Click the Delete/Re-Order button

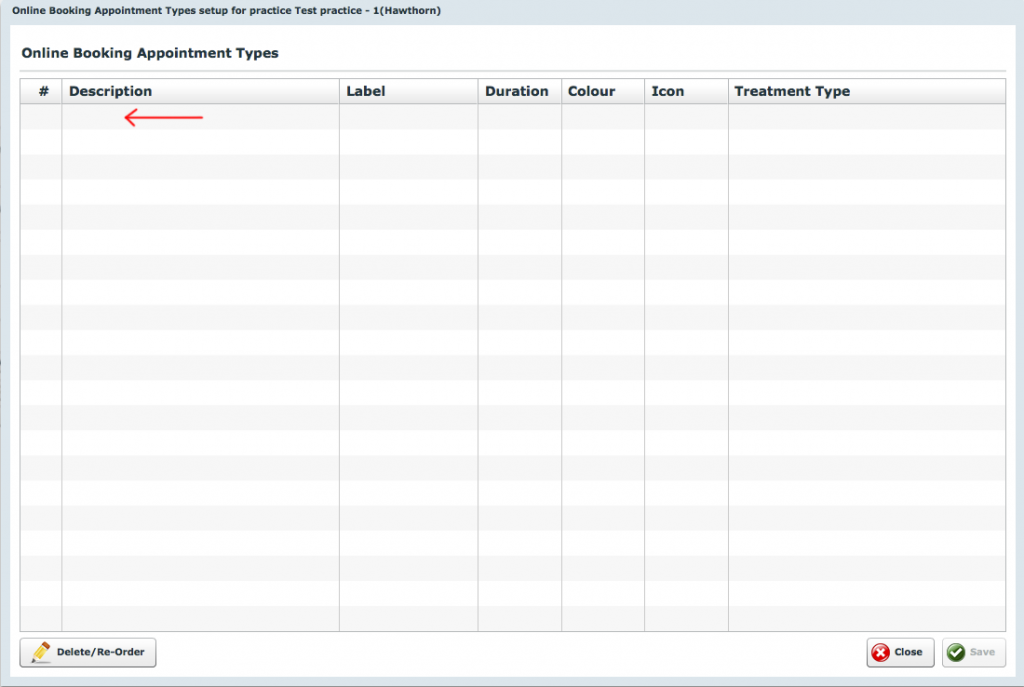[x=88, y=652]
